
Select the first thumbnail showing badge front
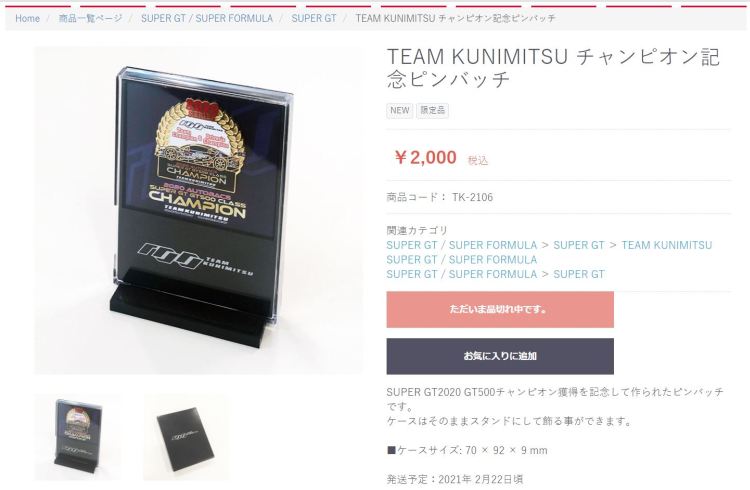pyautogui.click(x=77, y=437)
